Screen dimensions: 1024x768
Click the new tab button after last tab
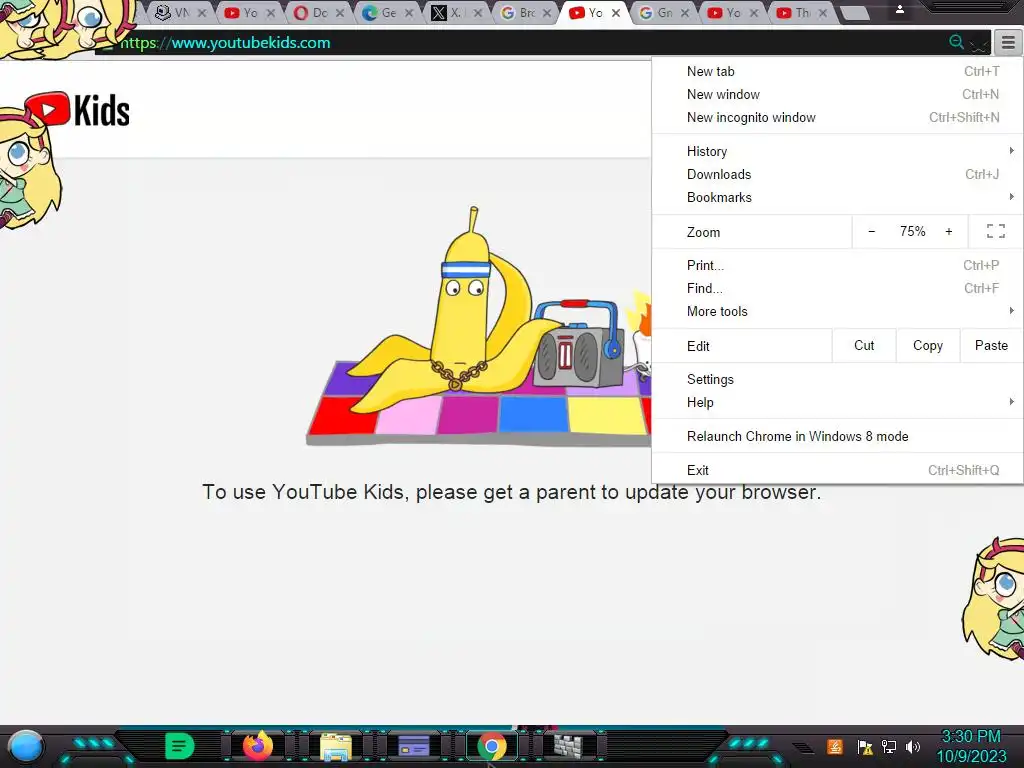tap(854, 13)
